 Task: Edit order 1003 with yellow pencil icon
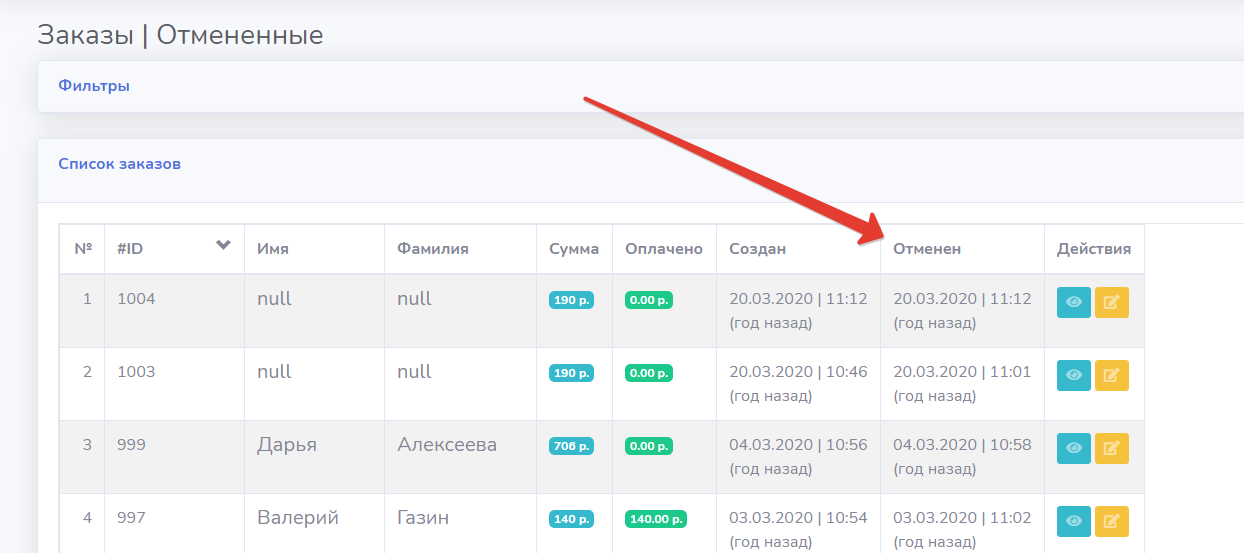1111,375
